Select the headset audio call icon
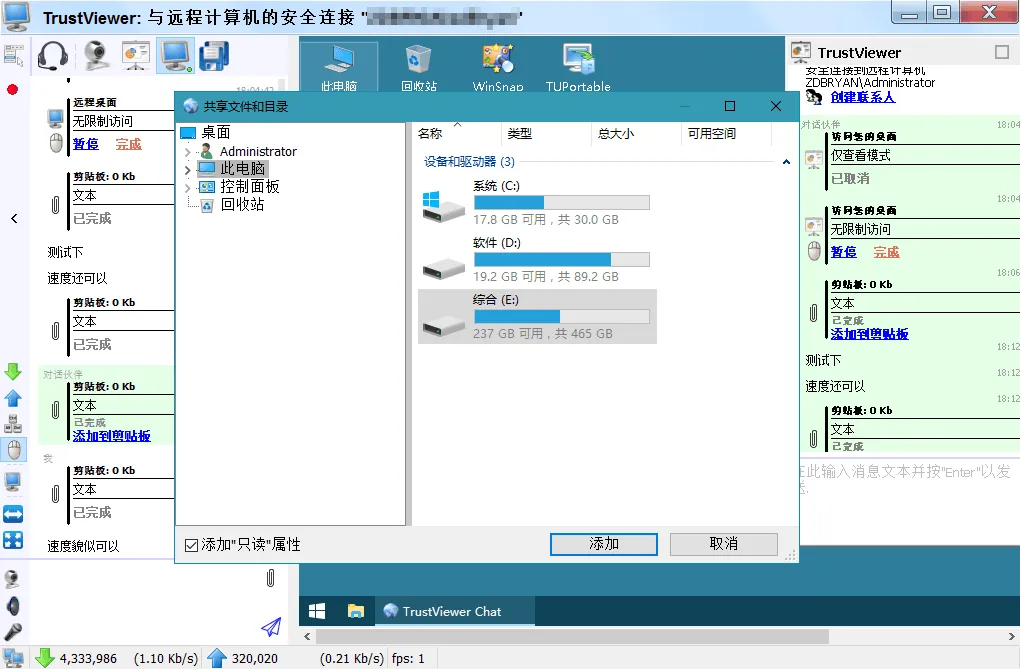Viewport: 1020px width, 669px height. [53, 54]
